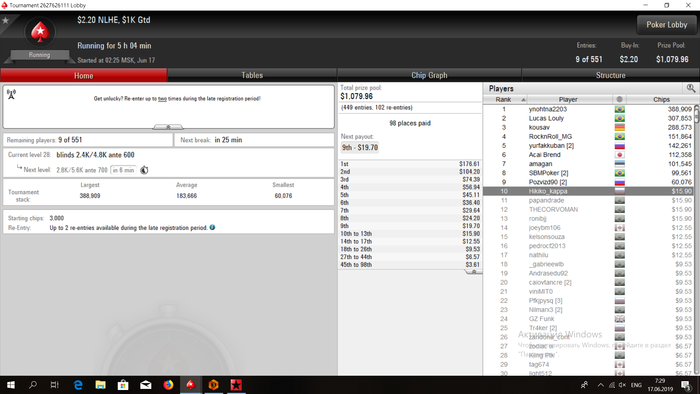Click the Japan flag beside Acai Brend

point(620,155)
